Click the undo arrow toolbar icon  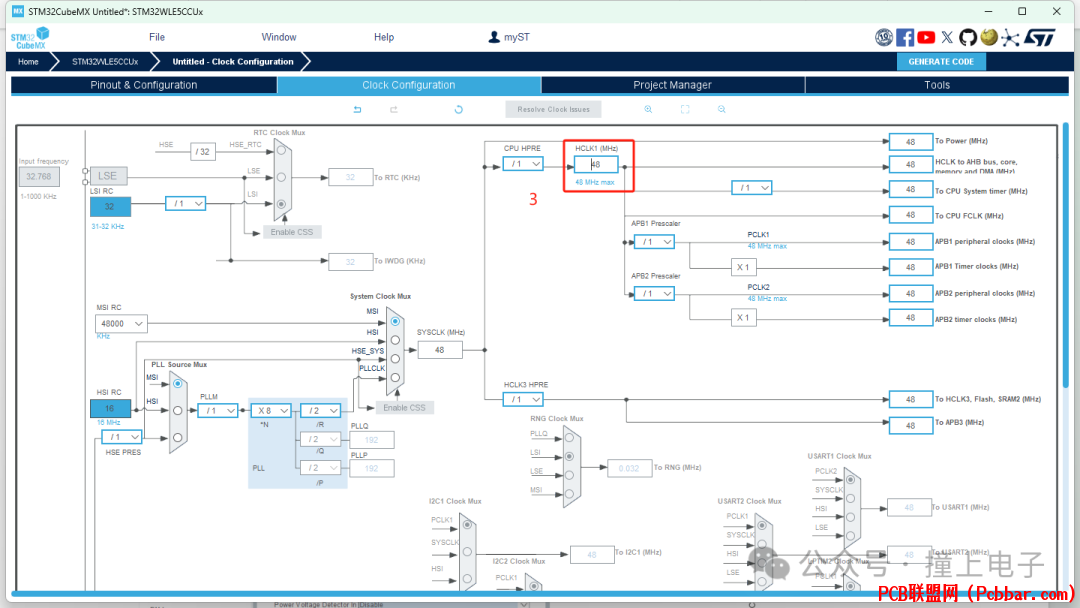click(357, 109)
